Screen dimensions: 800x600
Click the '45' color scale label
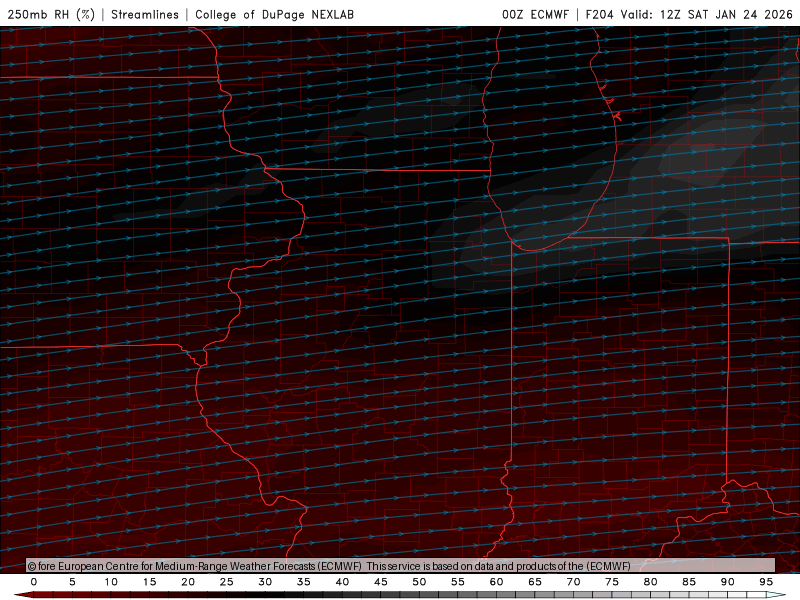pos(381,582)
